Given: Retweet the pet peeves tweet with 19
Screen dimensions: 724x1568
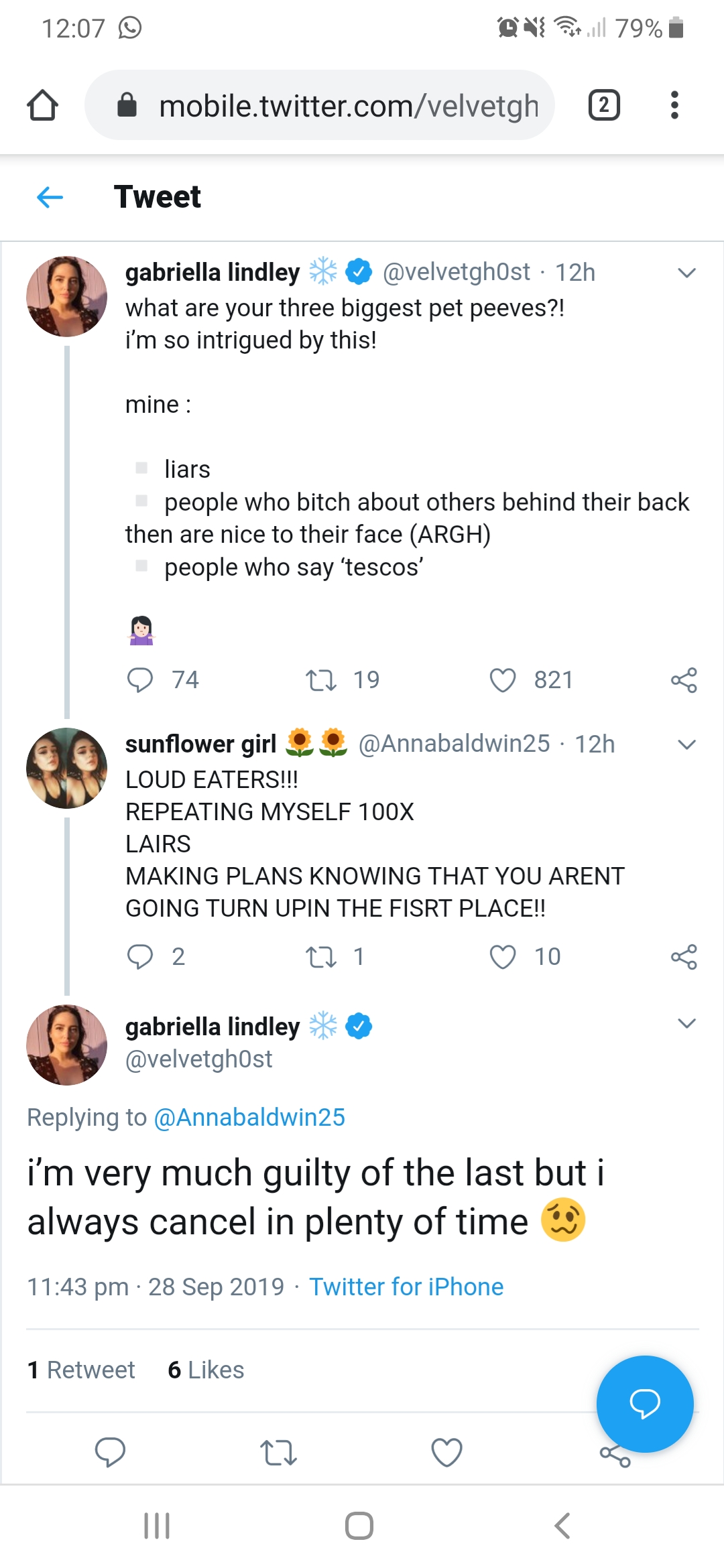Looking at the screenshot, I should [x=321, y=680].
